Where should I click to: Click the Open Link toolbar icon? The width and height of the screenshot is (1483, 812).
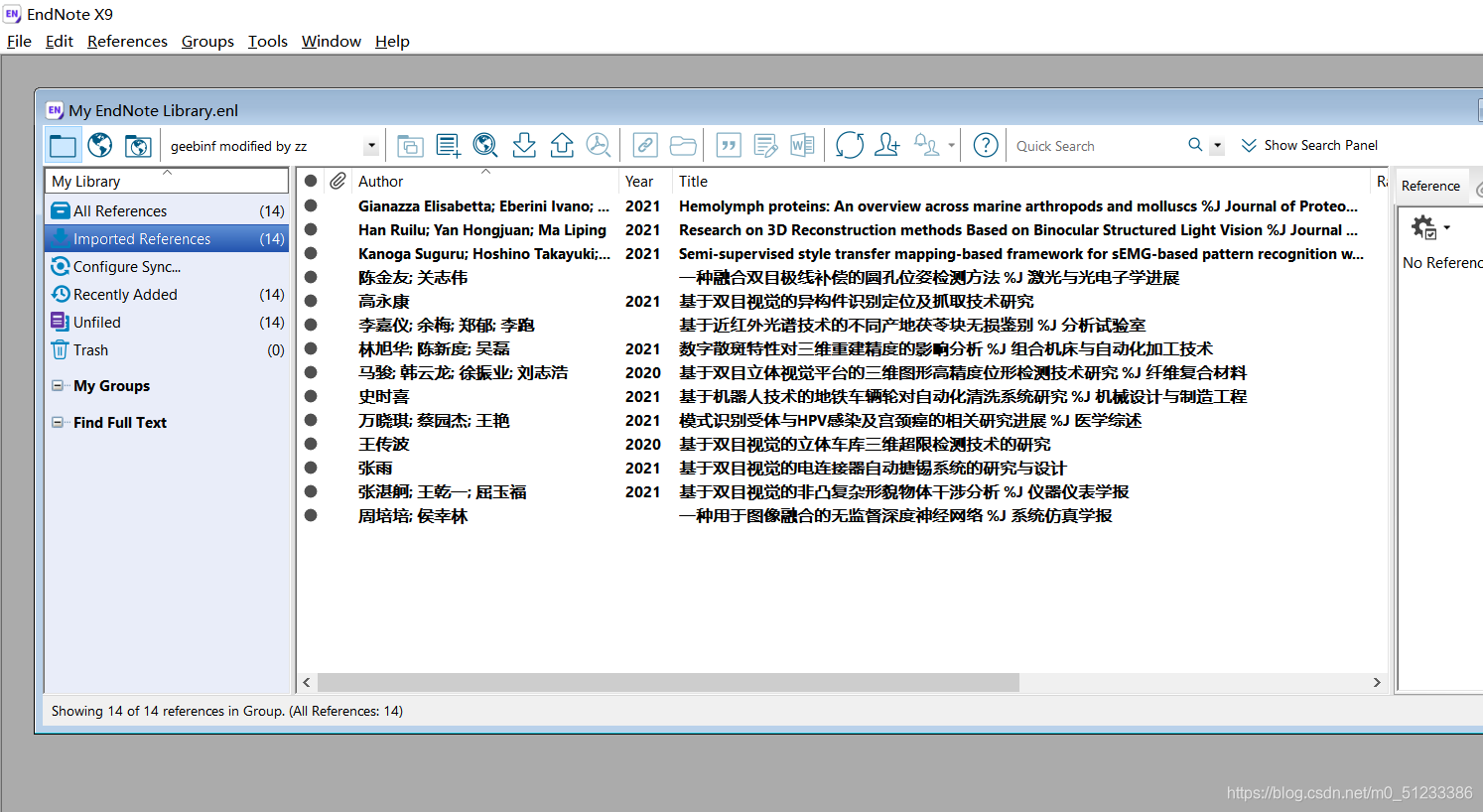tap(645, 146)
